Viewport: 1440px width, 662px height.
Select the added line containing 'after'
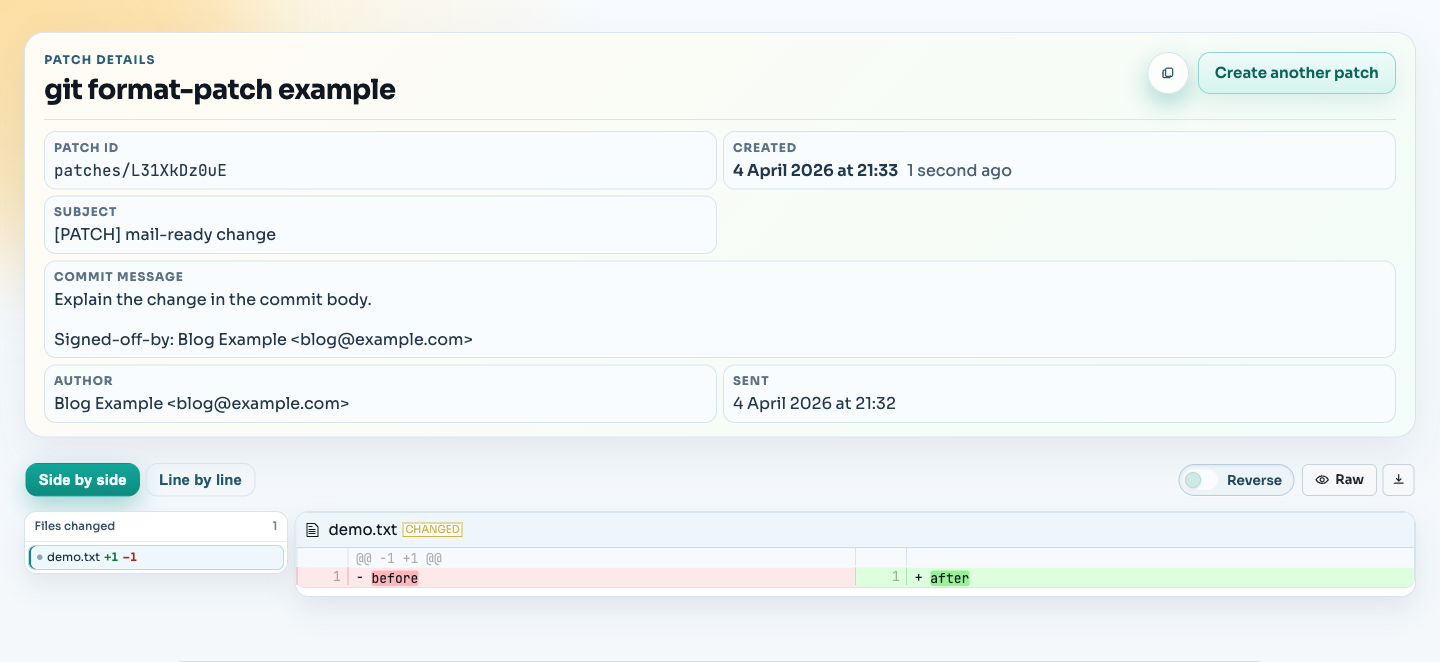coord(950,578)
